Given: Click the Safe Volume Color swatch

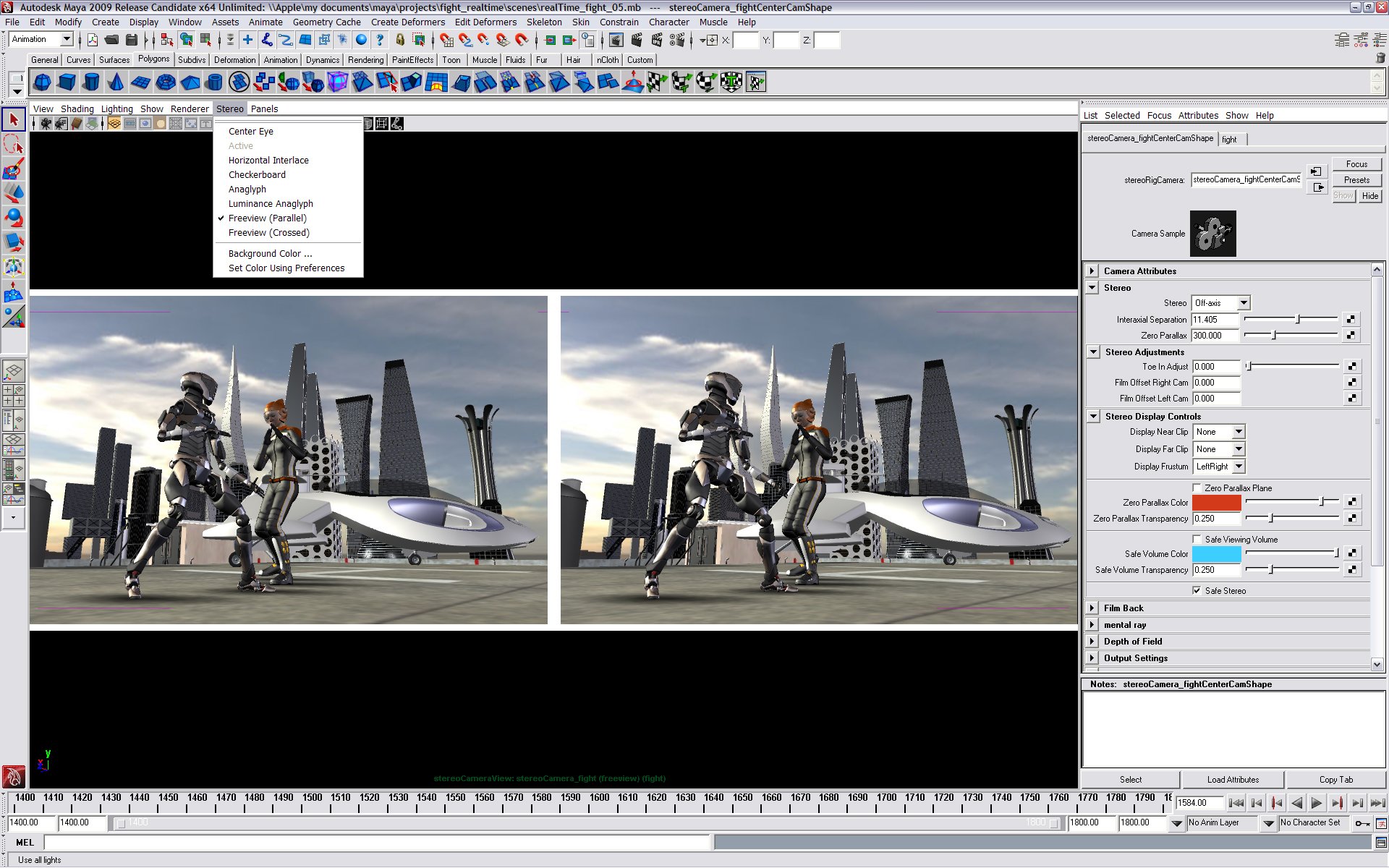Looking at the screenshot, I should (1215, 553).
